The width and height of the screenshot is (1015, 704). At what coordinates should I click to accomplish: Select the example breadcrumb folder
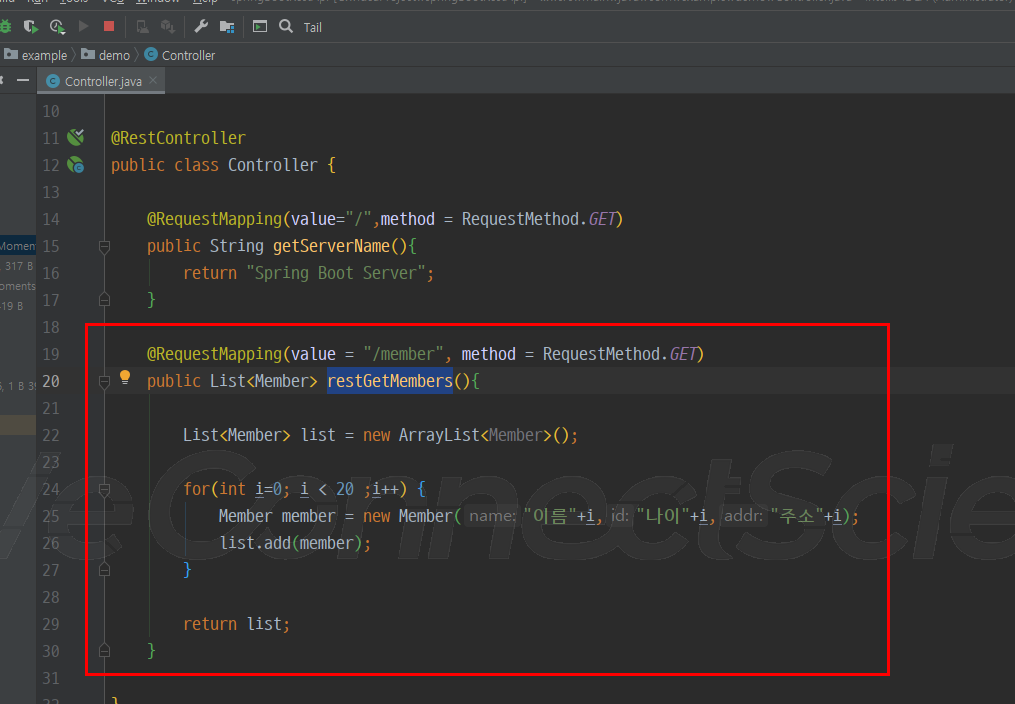(x=36, y=55)
